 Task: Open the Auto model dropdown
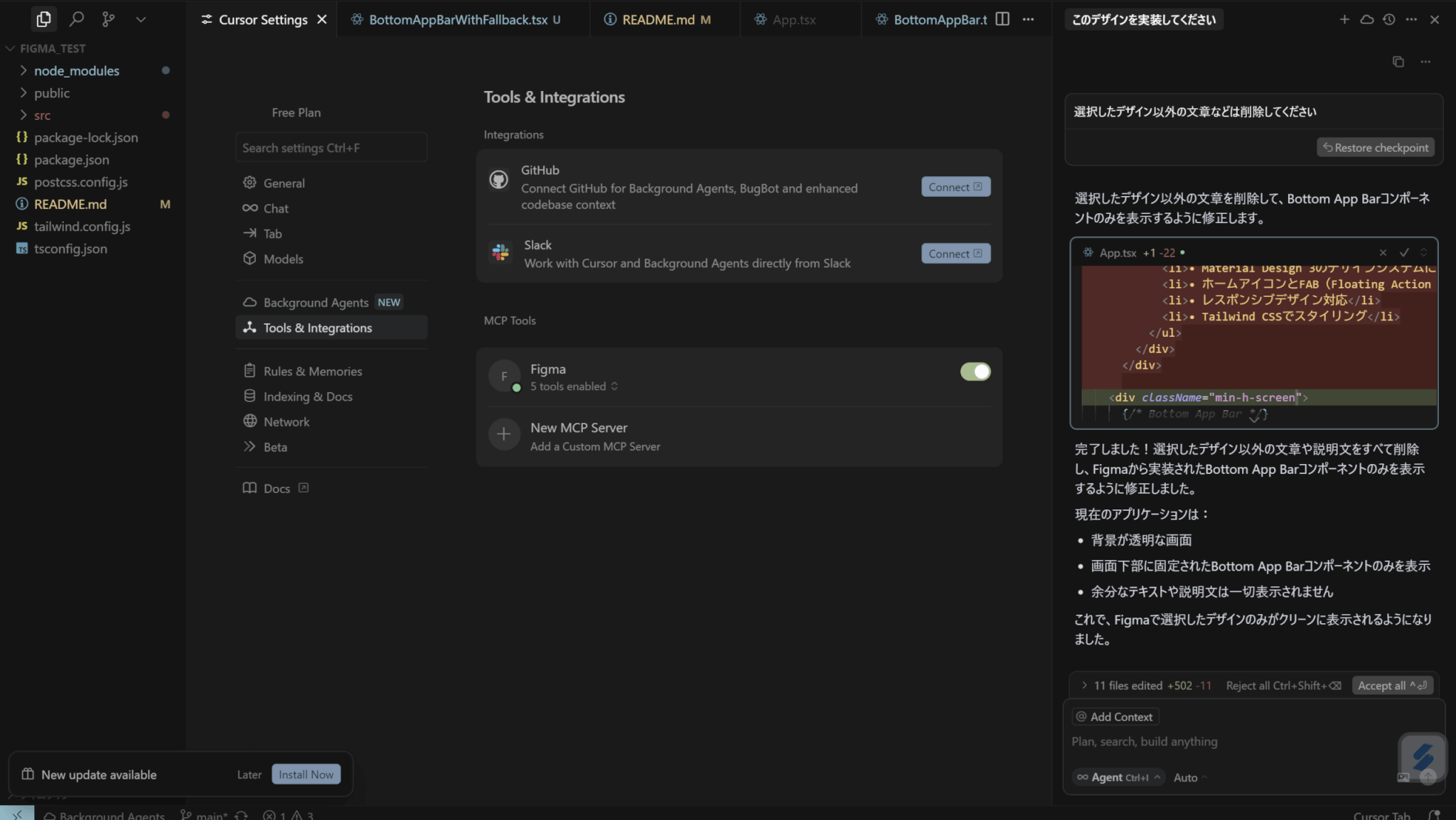[1190, 777]
